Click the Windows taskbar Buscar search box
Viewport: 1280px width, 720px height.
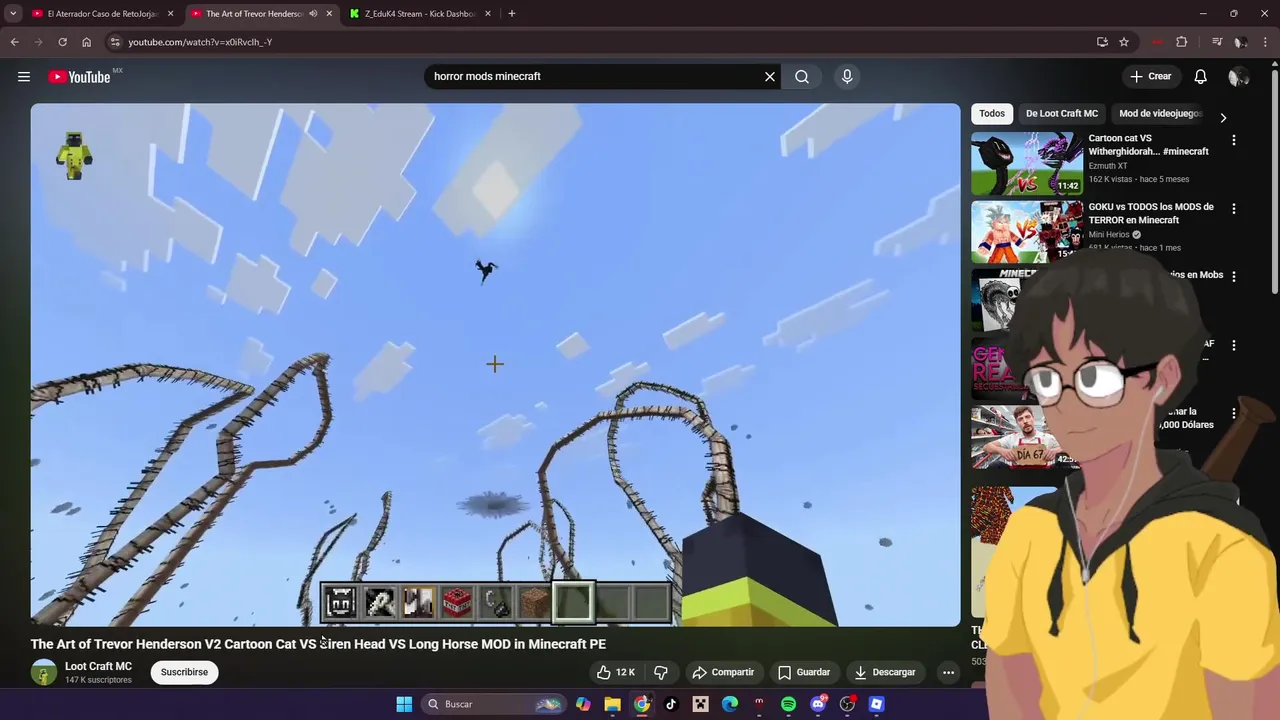pos(491,704)
